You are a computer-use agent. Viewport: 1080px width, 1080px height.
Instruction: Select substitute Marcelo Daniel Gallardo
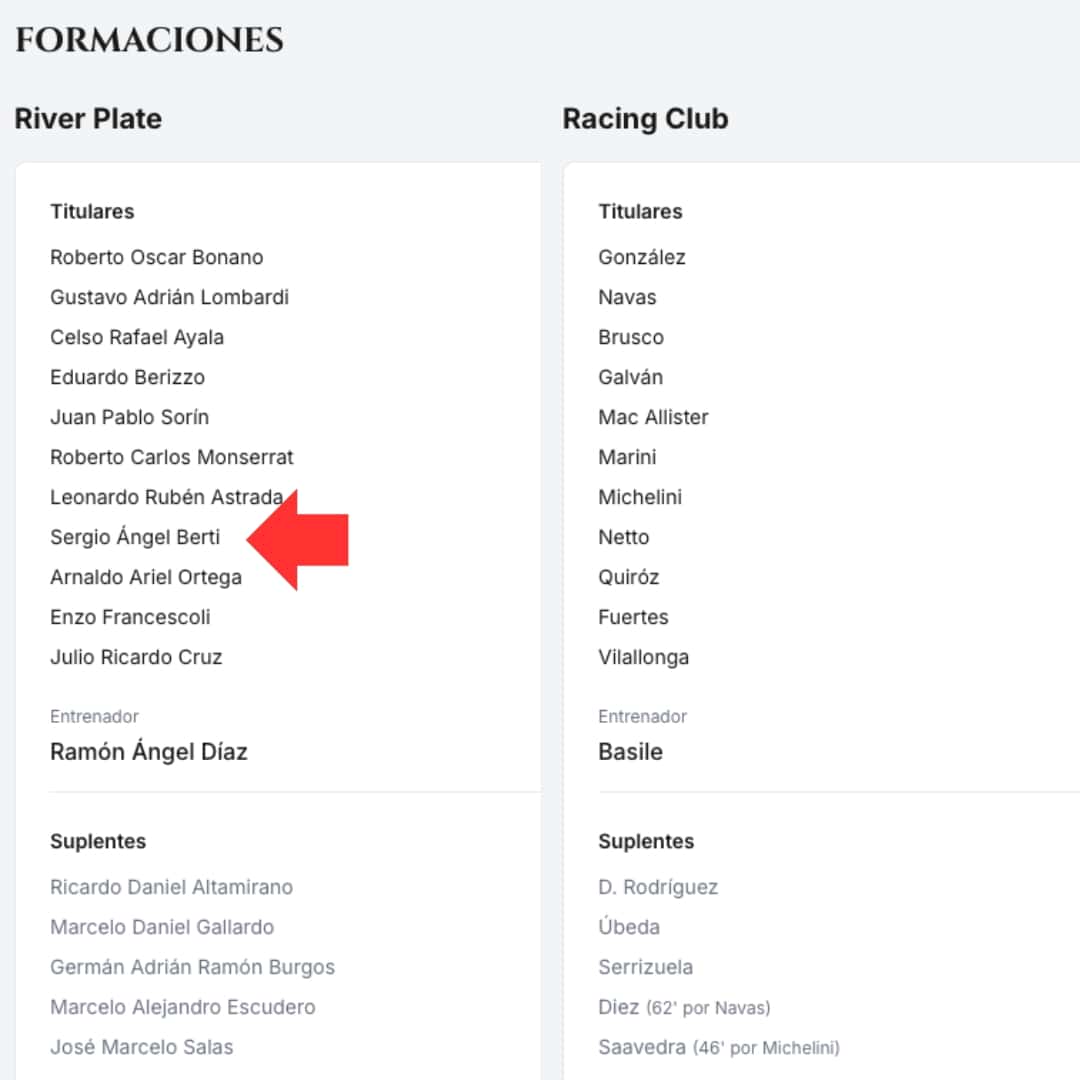pos(162,928)
